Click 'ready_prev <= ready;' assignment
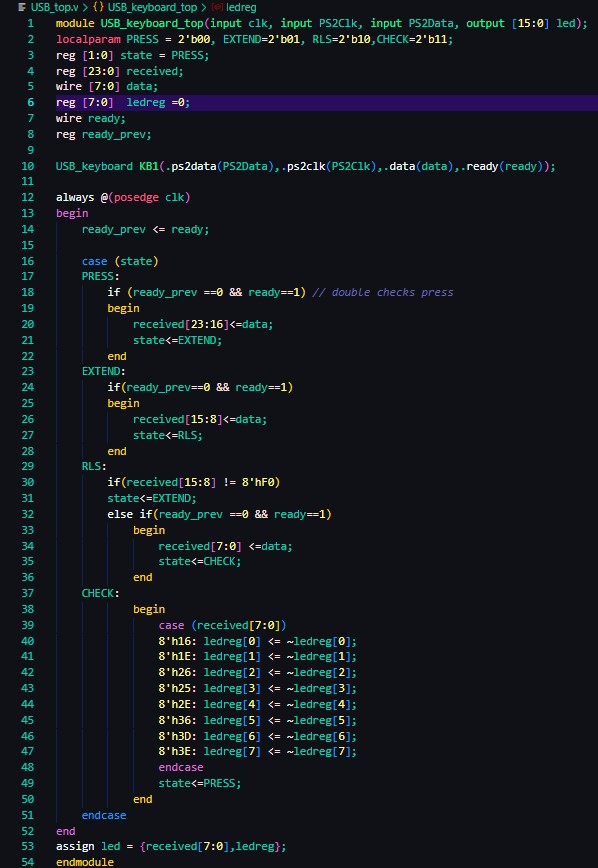 point(146,229)
